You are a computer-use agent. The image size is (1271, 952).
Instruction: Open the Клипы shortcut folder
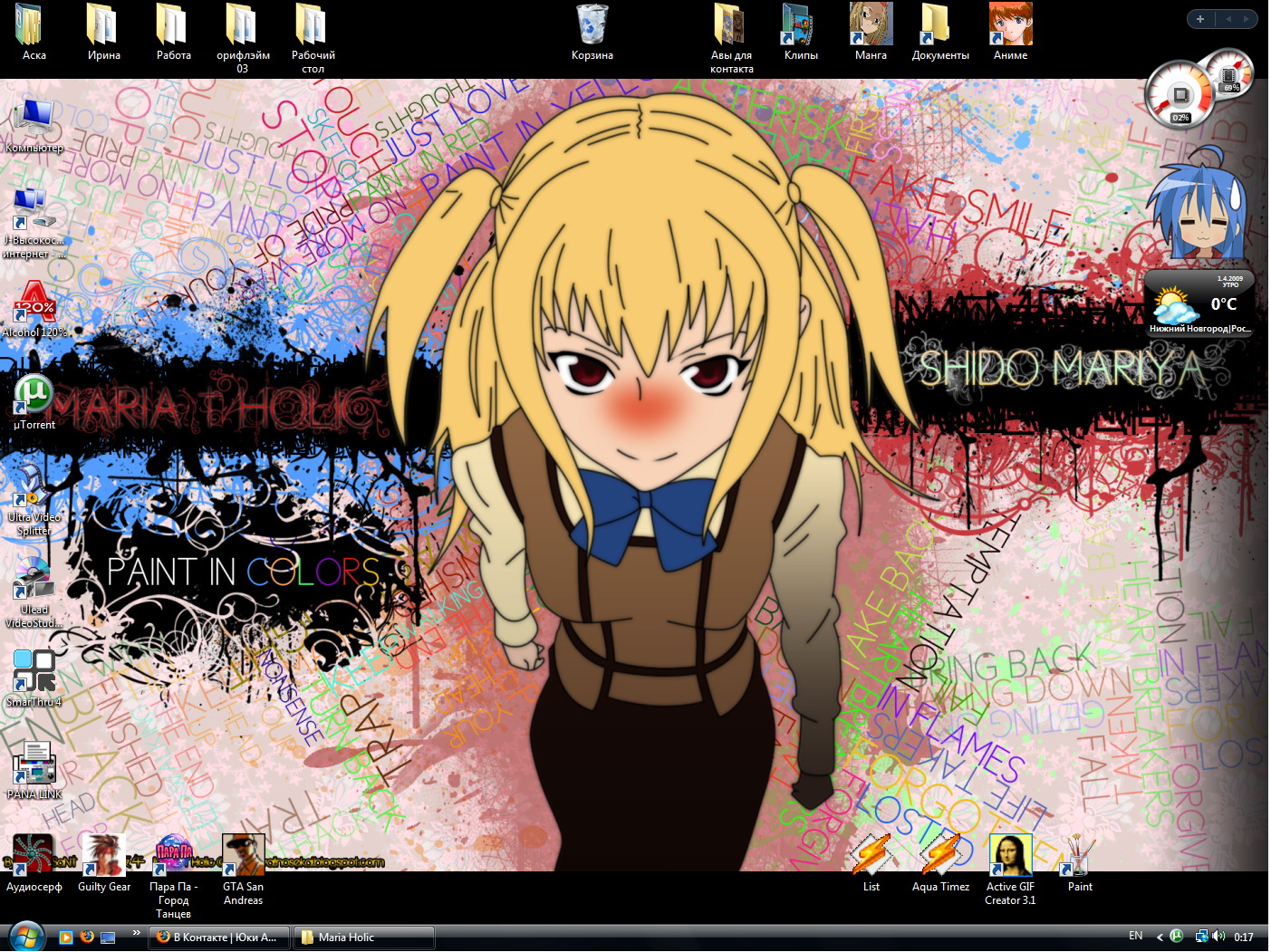coord(801,32)
